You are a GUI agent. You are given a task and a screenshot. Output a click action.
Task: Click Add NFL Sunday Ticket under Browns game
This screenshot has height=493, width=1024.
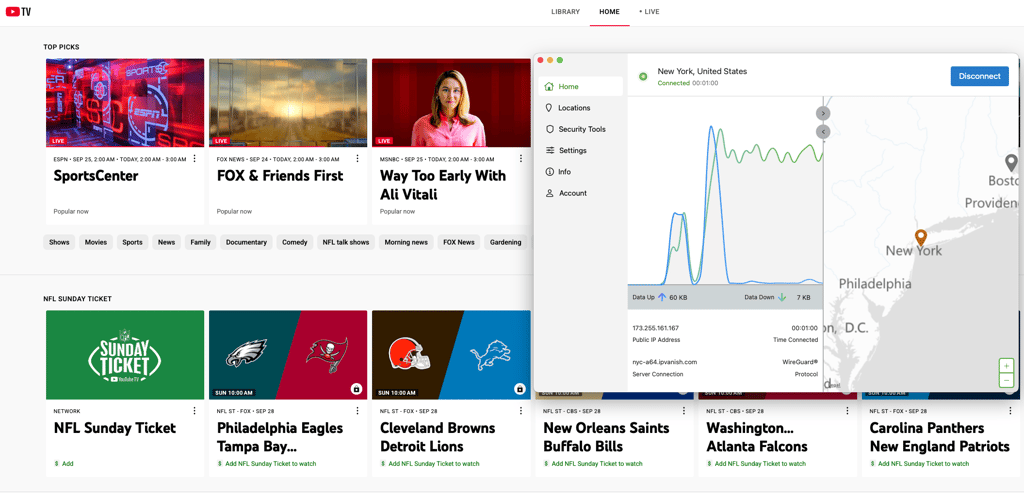pos(430,464)
